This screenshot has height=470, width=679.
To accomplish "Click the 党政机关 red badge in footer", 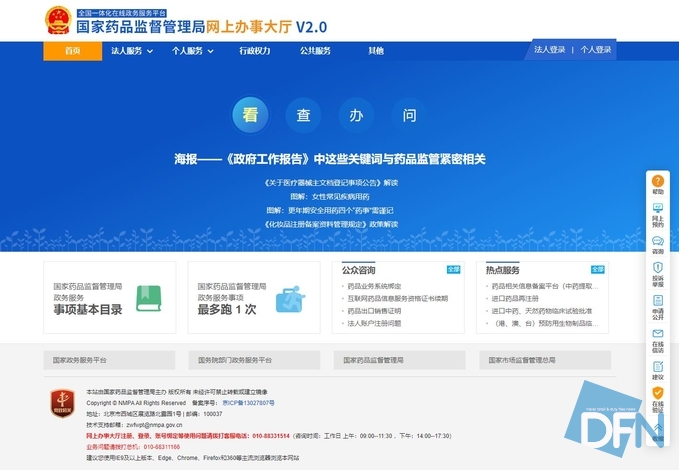I will click(x=62, y=403).
